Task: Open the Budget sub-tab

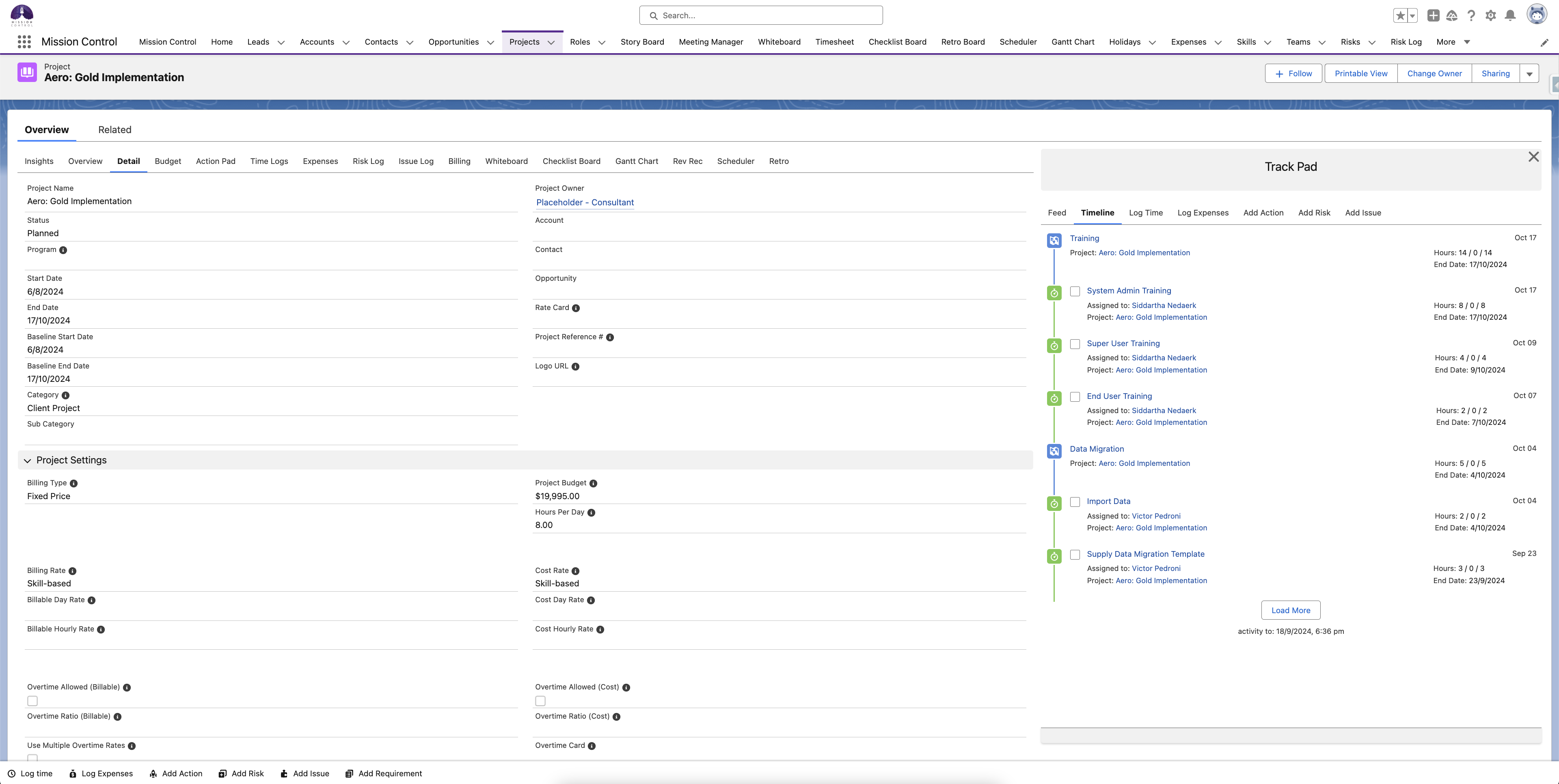Action: [168, 161]
